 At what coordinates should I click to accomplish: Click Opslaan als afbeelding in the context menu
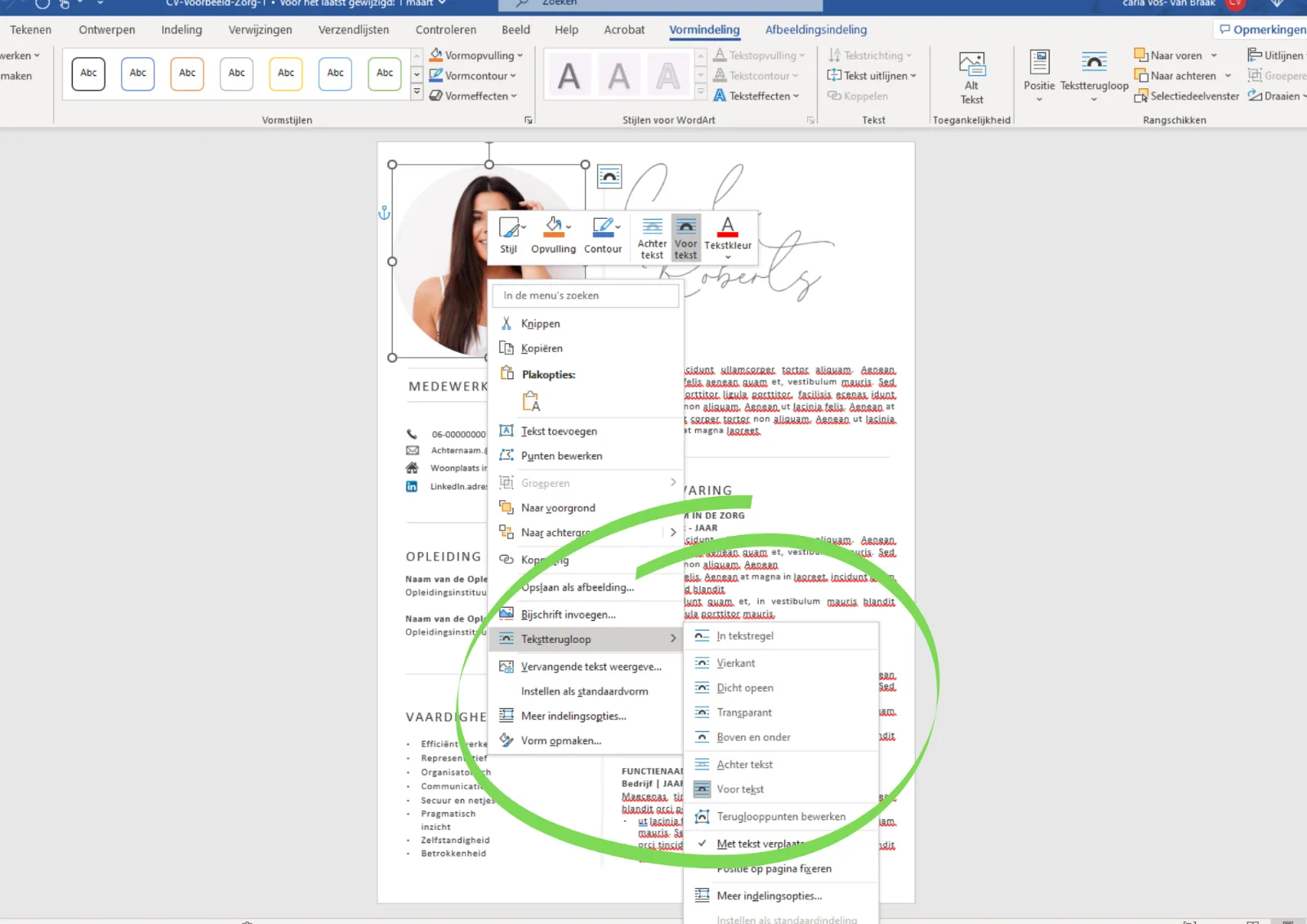point(578,587)
